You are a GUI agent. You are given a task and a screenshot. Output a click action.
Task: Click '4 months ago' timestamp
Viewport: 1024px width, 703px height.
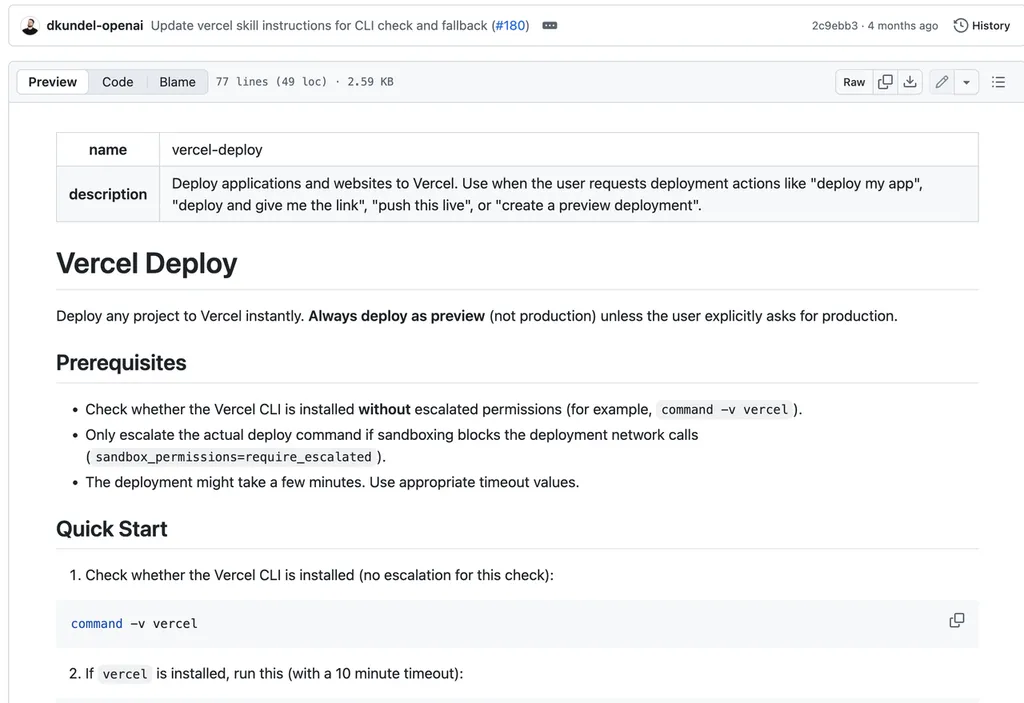903,25
